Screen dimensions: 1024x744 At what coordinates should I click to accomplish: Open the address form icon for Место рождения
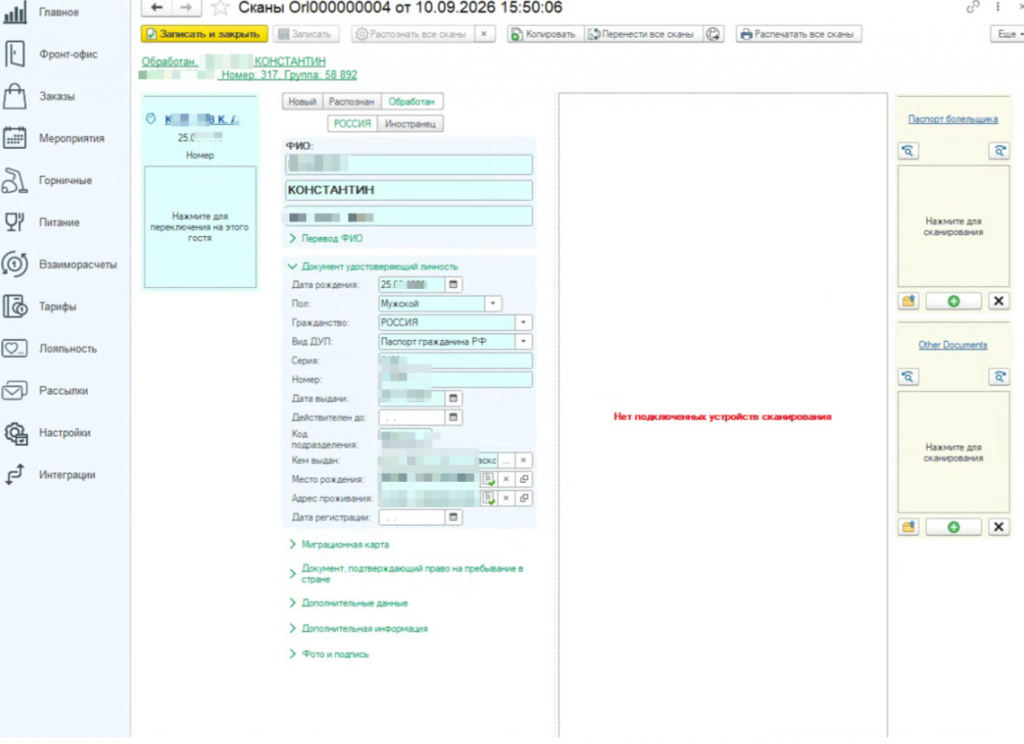(x=488, y=479)
